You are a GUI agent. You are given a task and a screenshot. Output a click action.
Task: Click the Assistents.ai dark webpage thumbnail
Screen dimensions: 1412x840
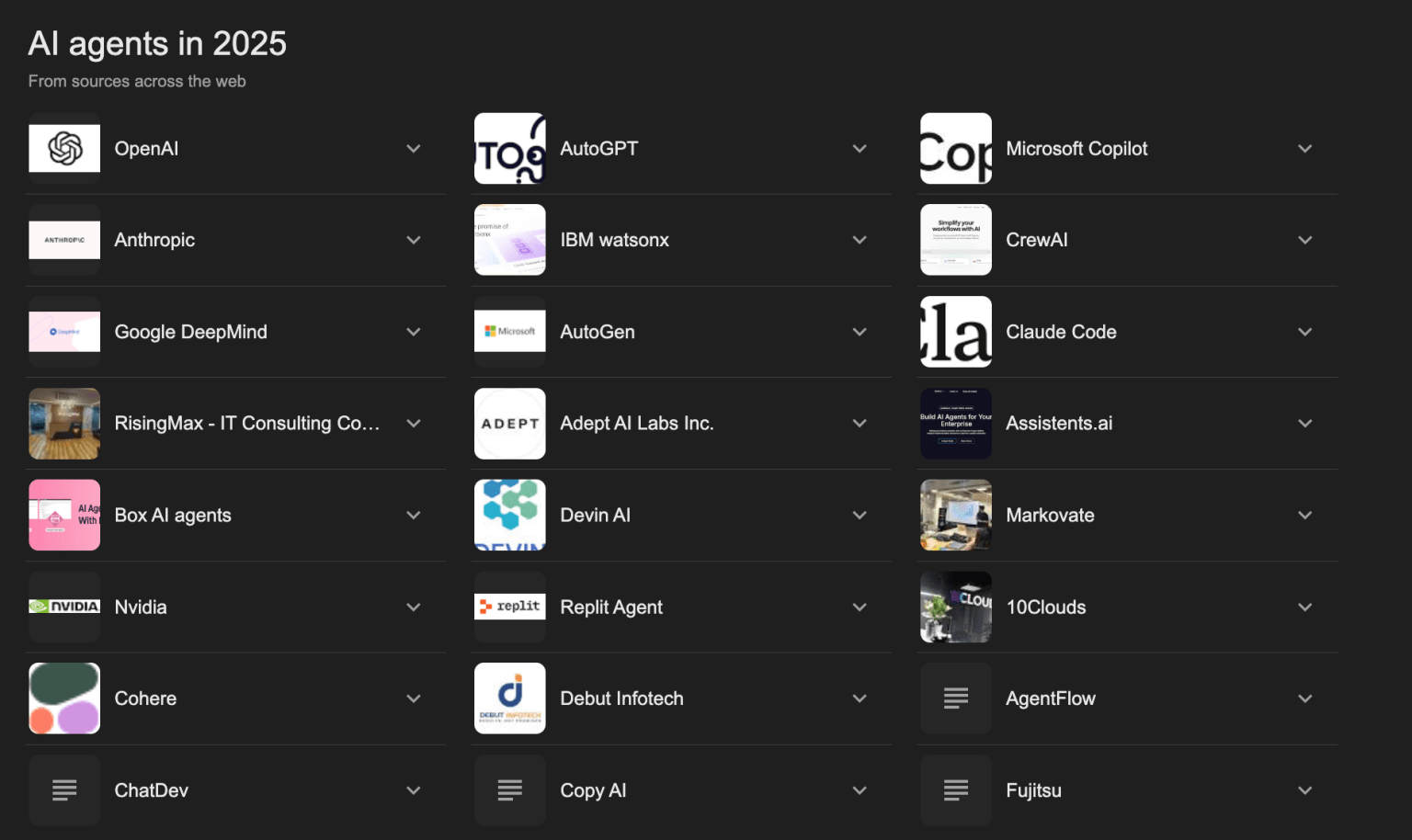[956, 424]
